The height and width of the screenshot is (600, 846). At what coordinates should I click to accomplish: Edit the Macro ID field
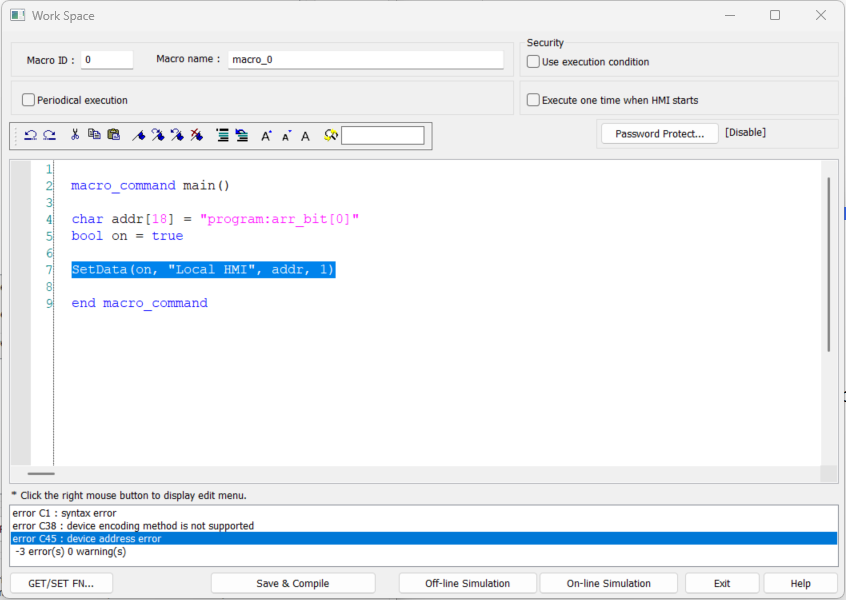point(107,60)
